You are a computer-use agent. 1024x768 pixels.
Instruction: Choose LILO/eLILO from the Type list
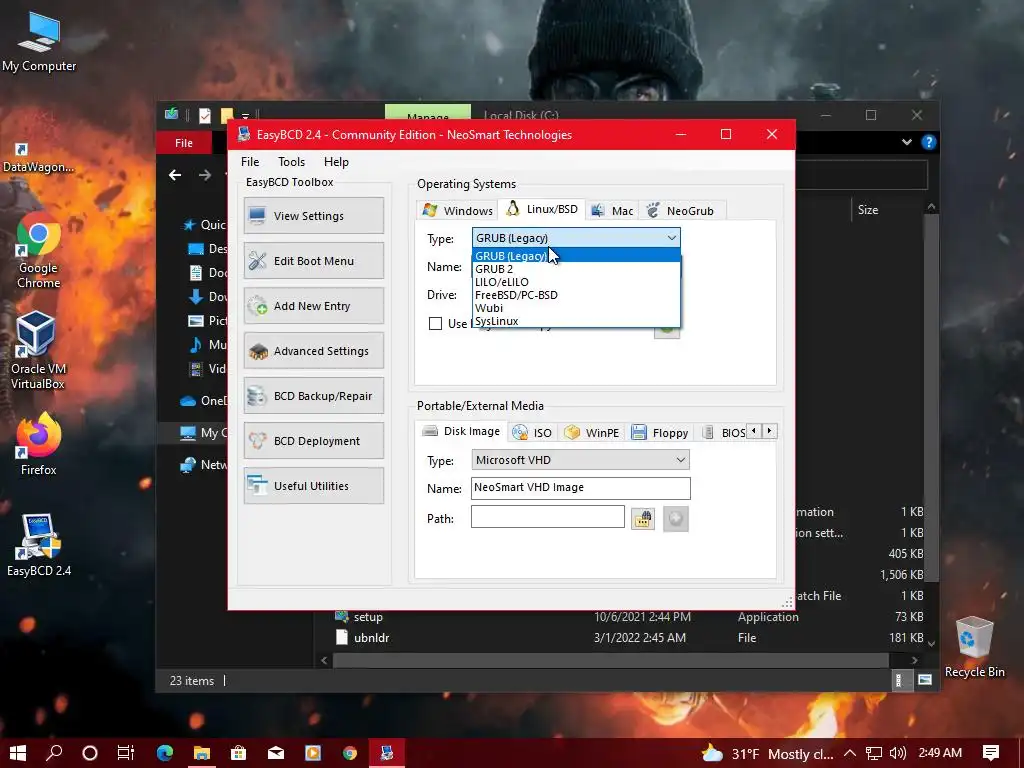click(575, 282)
